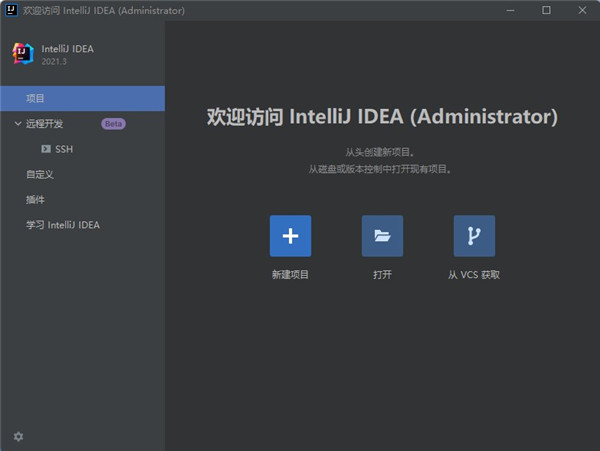
Task: Click the SSH terminal icon in the sidebar
Action: pos(46,149)
